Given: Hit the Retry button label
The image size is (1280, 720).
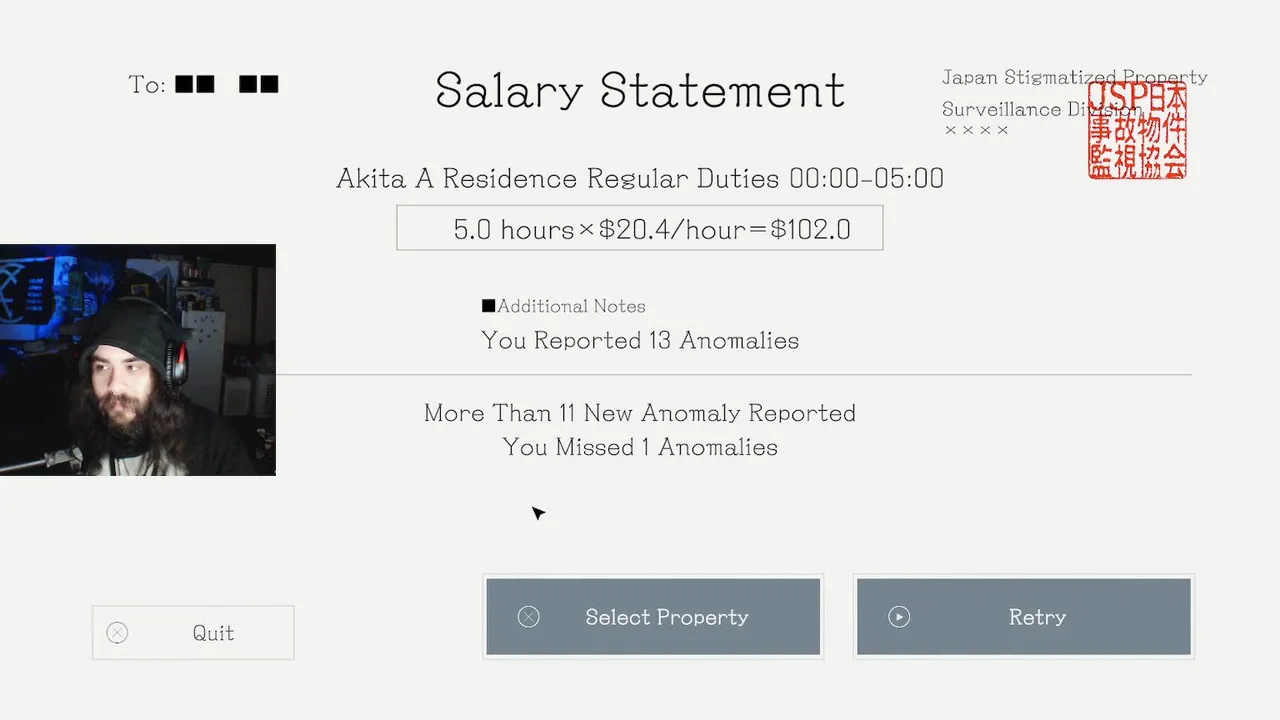Looking at the screenshot, I should pos(1037,617).
